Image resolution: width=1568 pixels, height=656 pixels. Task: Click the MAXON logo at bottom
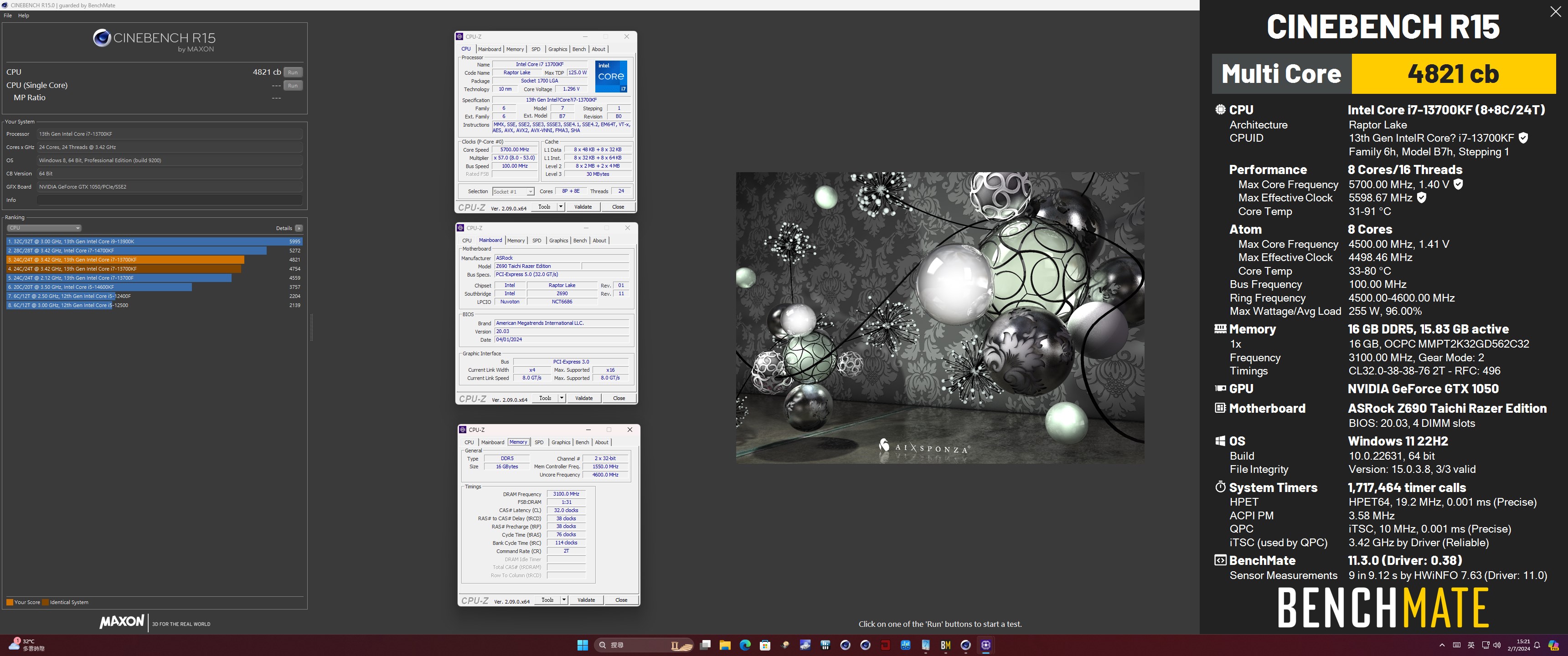[x=122, y=622]
